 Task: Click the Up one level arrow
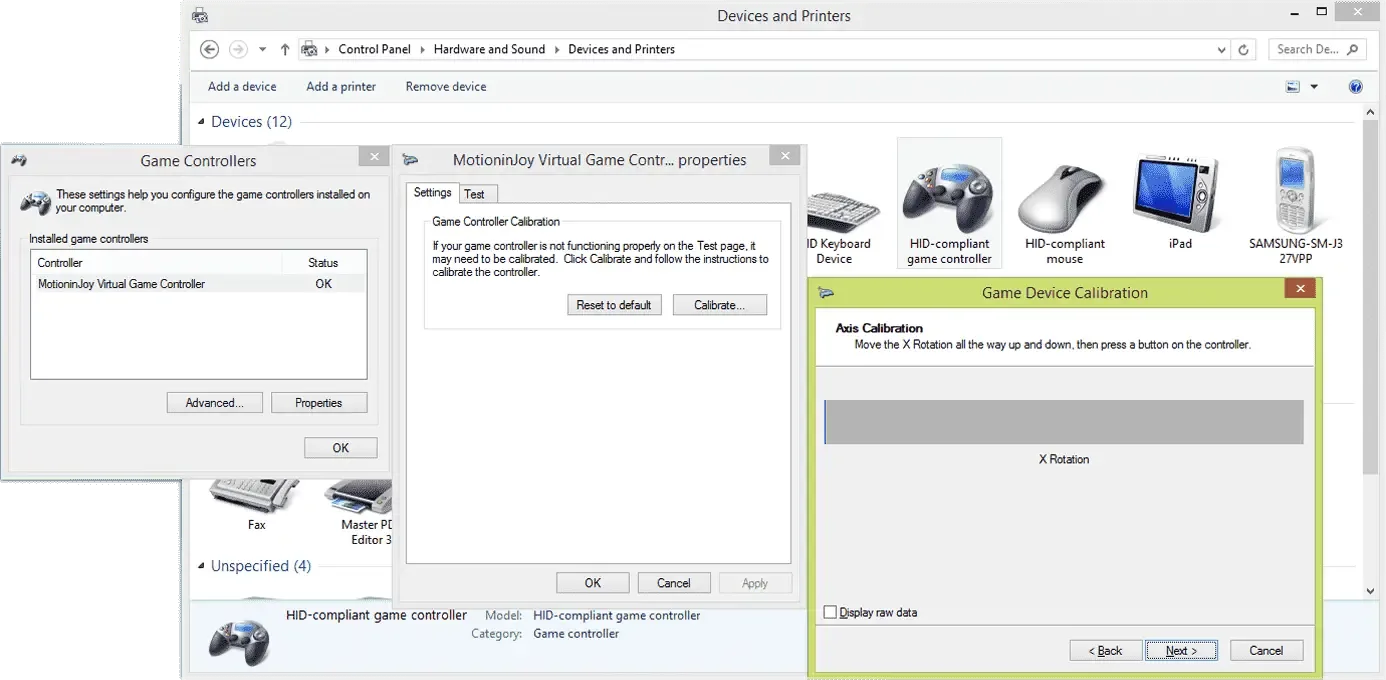[x=285, y=49]
